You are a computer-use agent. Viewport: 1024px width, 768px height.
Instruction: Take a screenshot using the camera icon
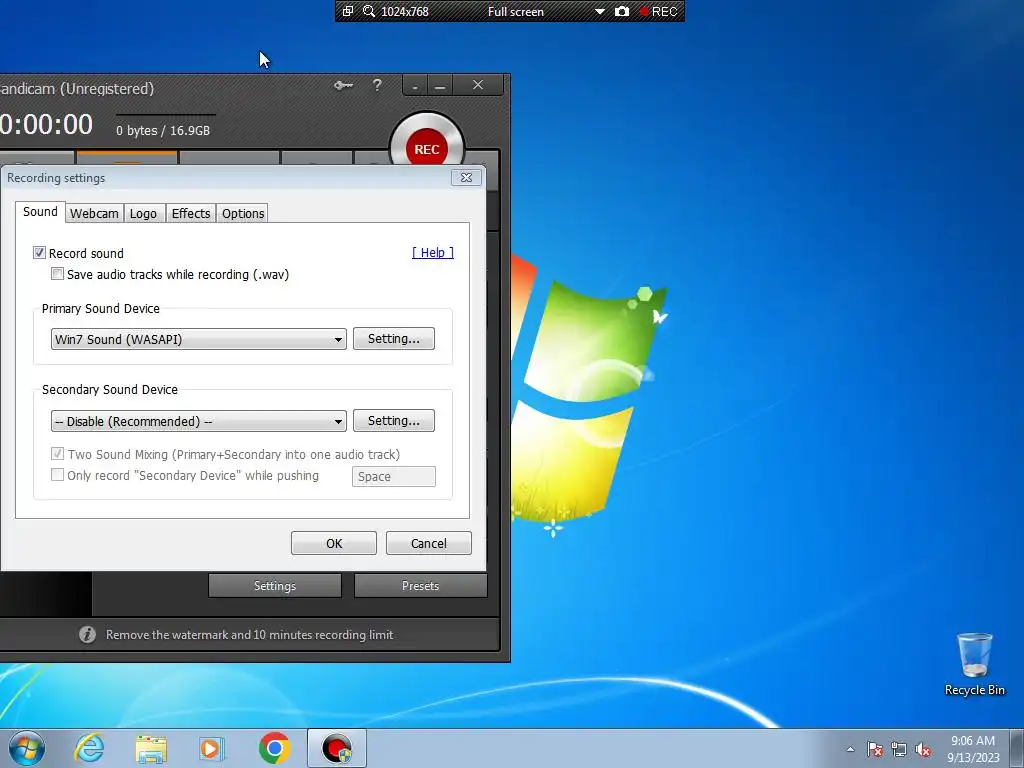(x=622, y=11)
